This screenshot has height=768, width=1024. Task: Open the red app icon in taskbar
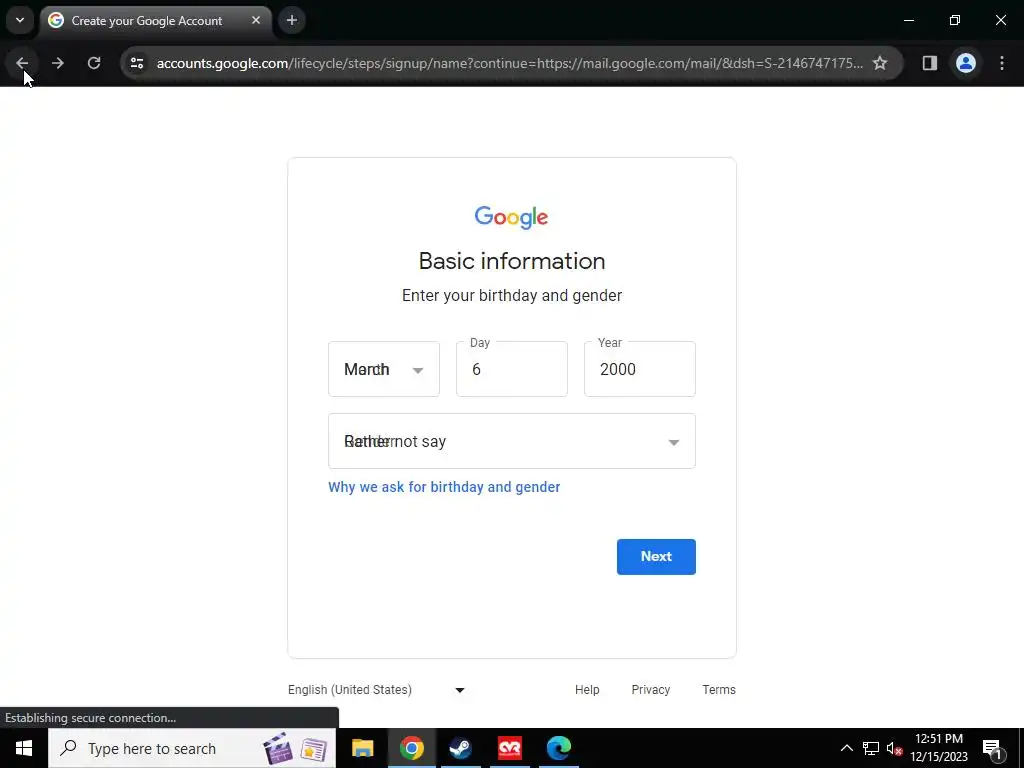509,748
